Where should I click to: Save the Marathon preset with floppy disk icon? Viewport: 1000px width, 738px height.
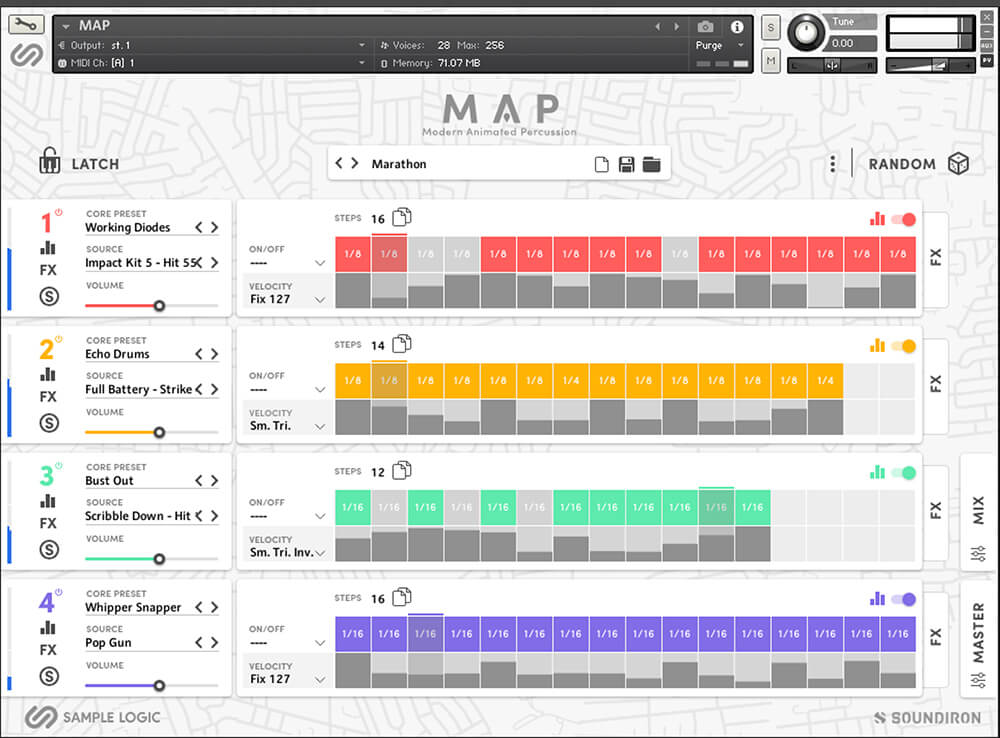point(627,165)
